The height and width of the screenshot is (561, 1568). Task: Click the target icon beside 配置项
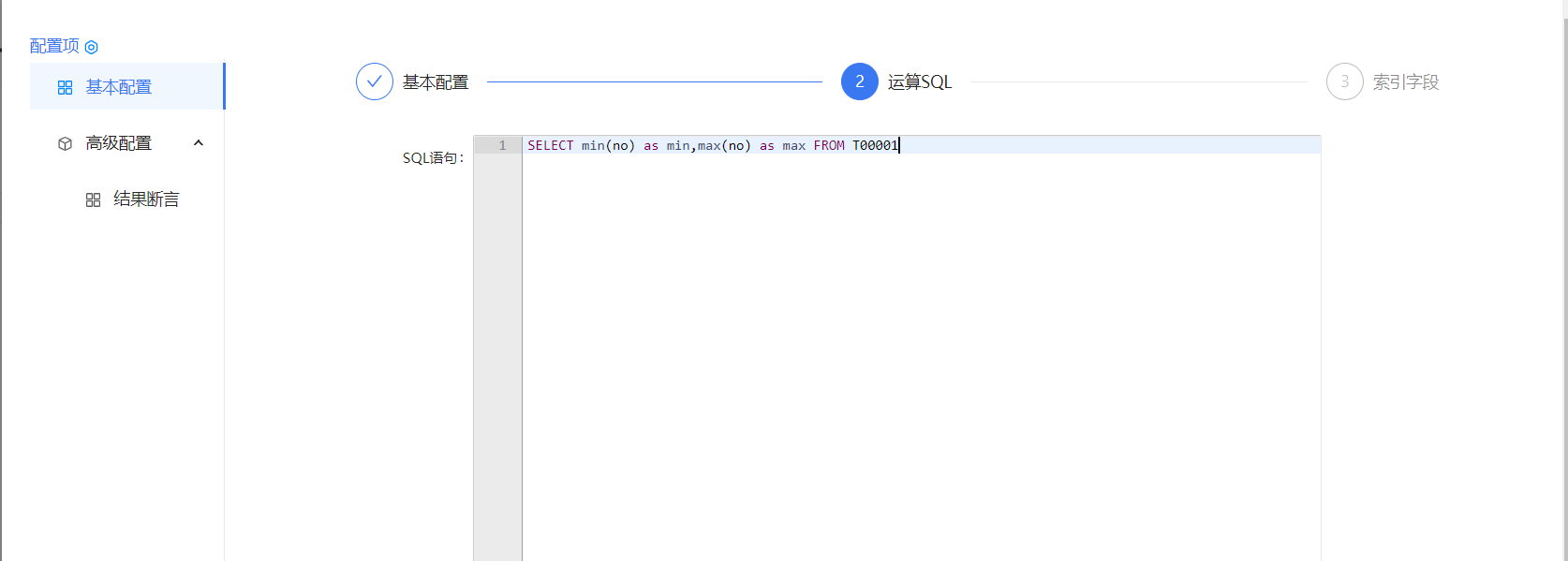[x=92, y=47]
